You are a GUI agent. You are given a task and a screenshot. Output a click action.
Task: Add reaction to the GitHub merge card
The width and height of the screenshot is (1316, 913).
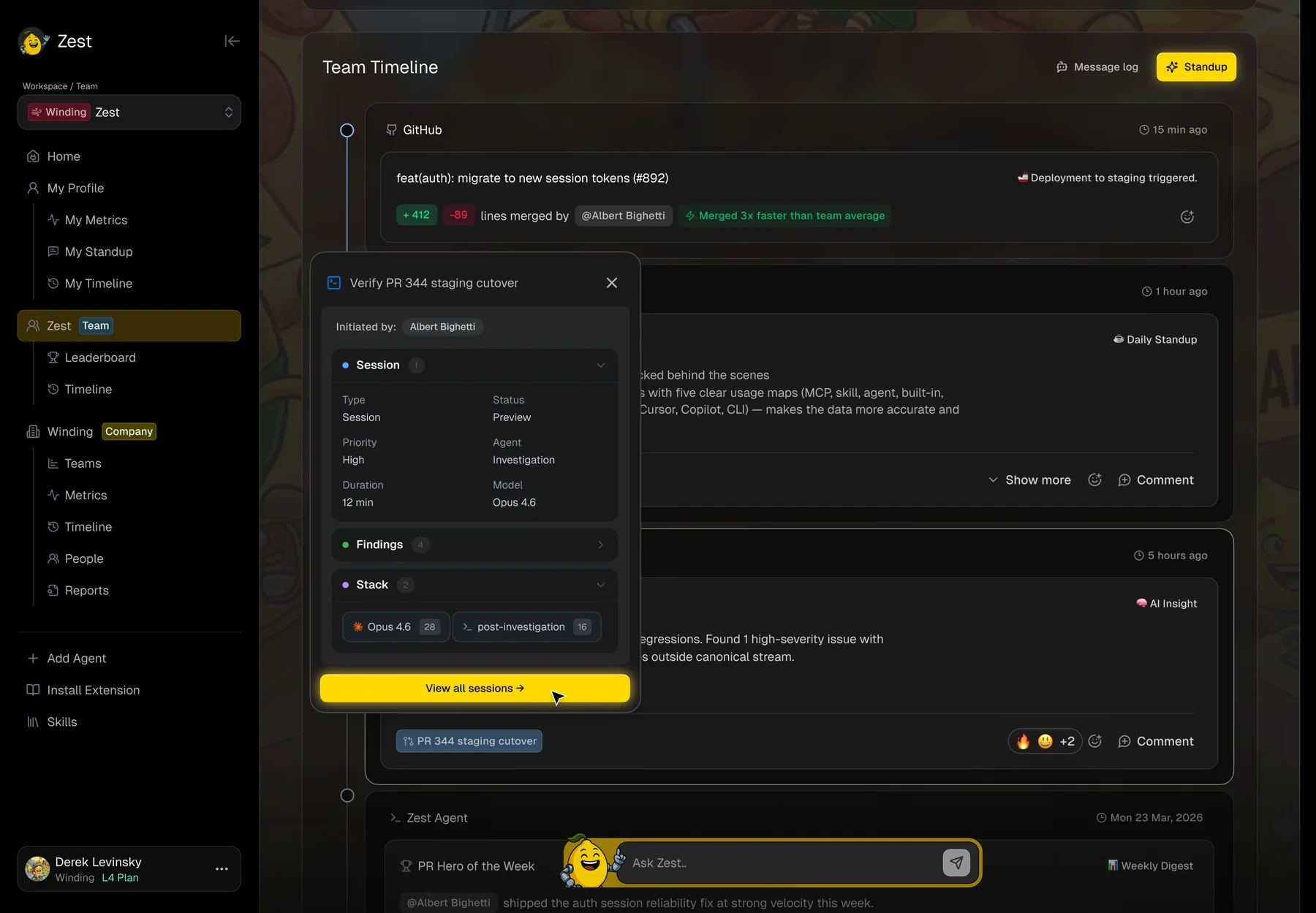click(x=1187, y=216)
